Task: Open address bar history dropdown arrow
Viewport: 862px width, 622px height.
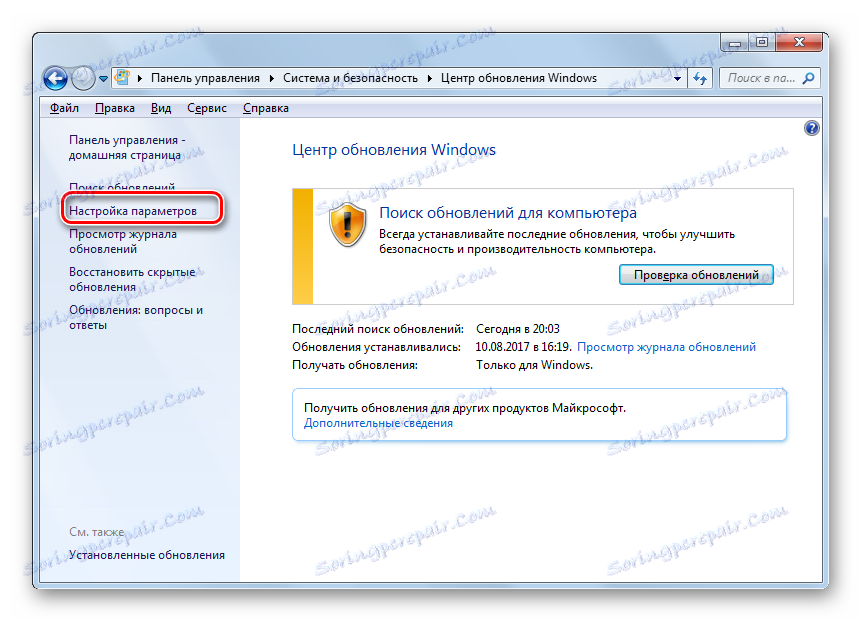Action: [677, 79]
